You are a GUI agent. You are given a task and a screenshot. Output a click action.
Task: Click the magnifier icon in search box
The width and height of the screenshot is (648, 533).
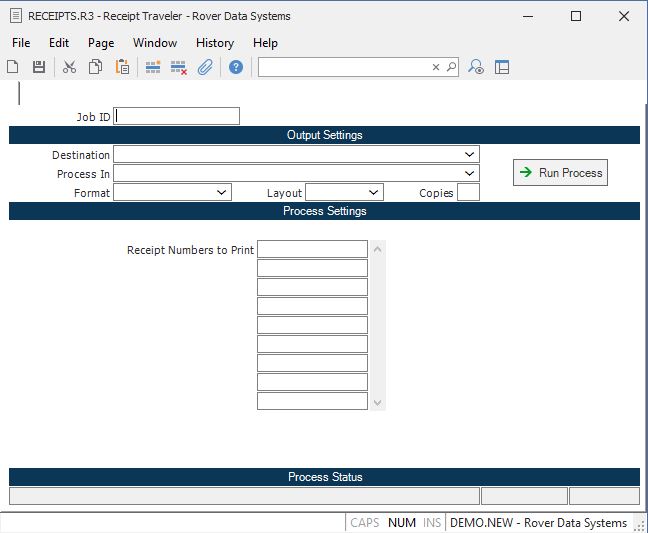point(451,67)
